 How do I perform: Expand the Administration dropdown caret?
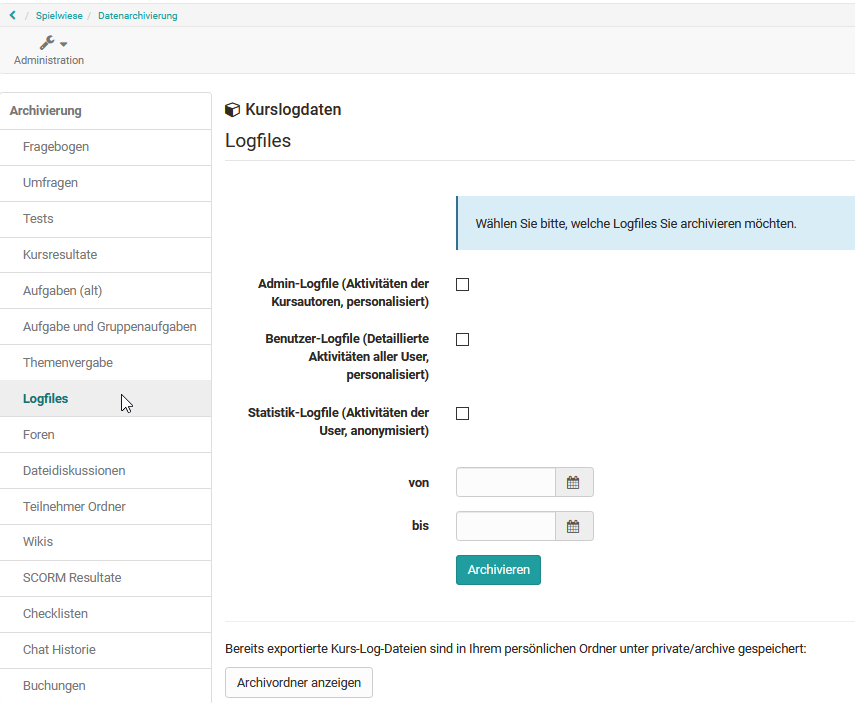coord(62,43)
